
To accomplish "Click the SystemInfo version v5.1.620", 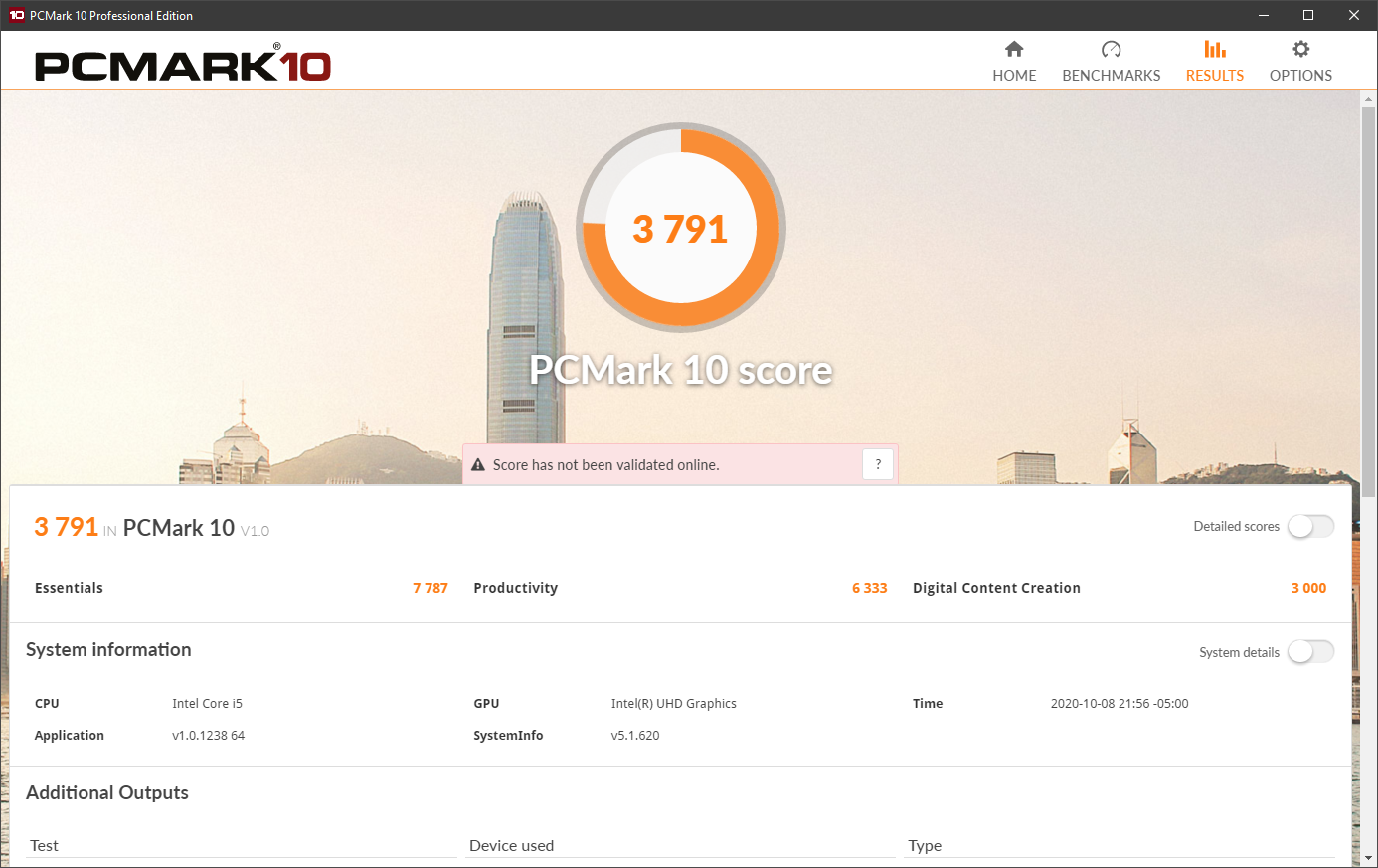I will coord(635,736).
